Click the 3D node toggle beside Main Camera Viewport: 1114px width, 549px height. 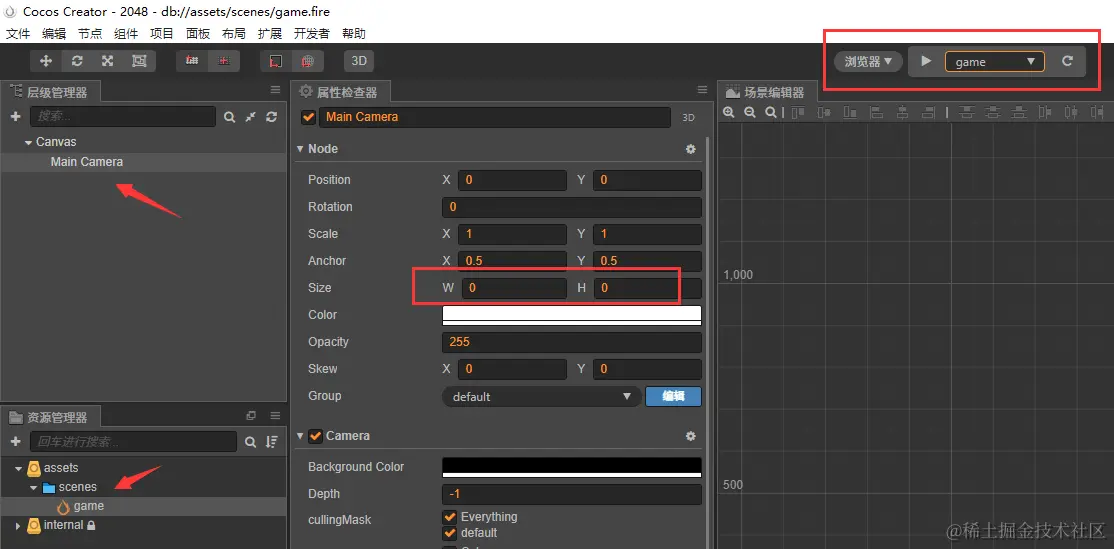coord(688,118)
